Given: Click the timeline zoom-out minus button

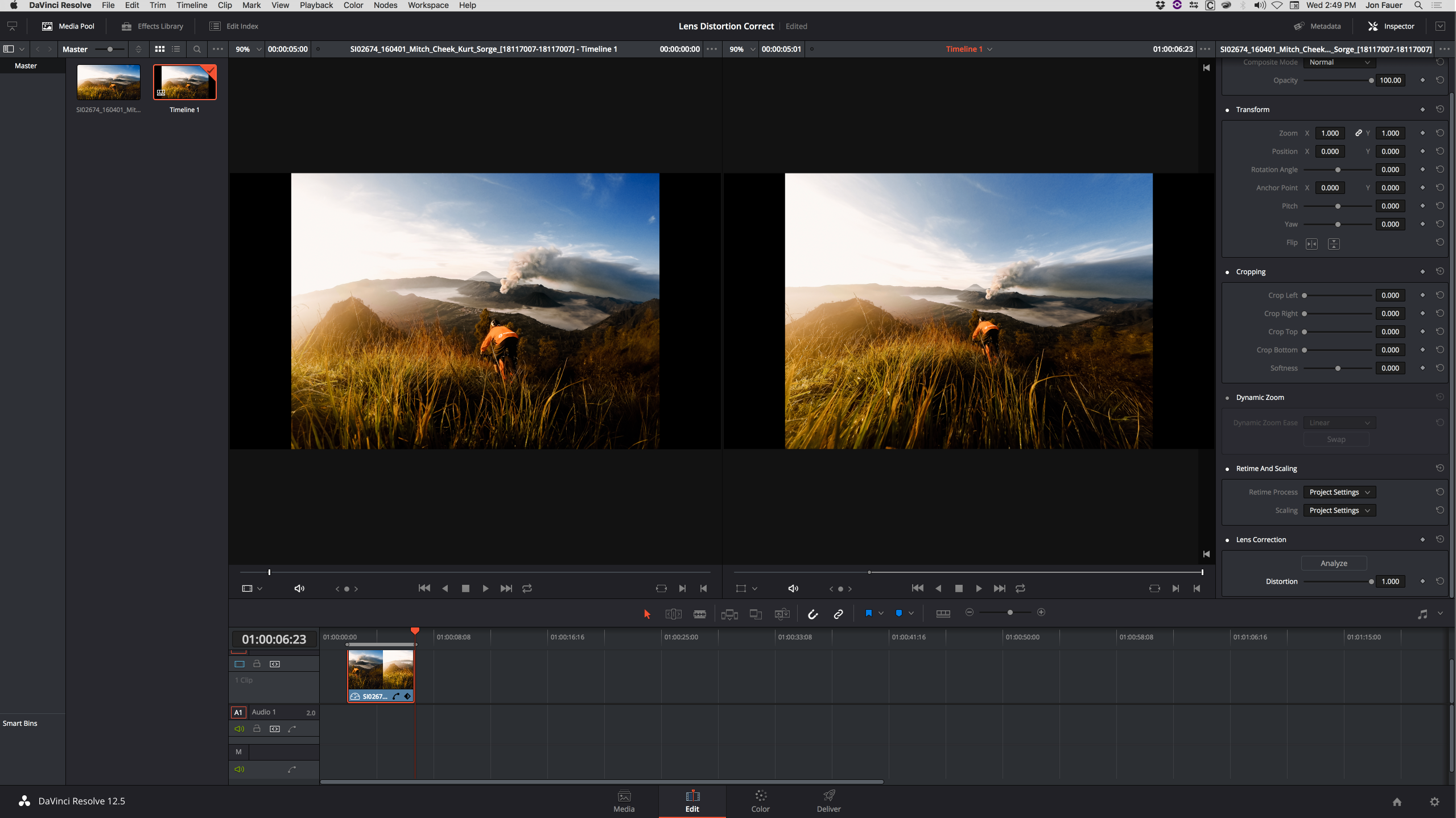Looking at the screenshot, I should [970, 612].
